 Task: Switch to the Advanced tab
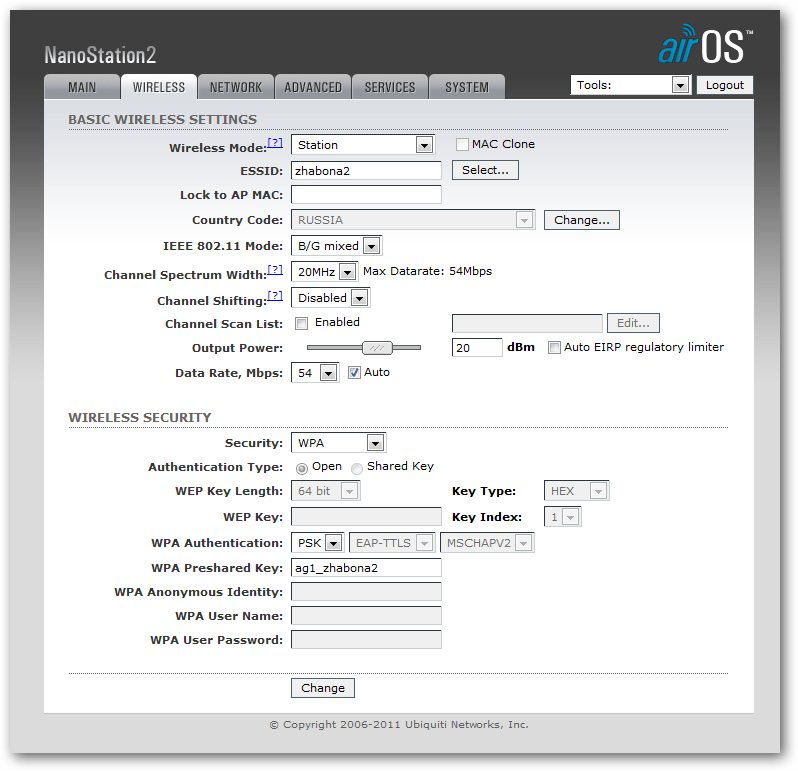click(x=313, y=87)
